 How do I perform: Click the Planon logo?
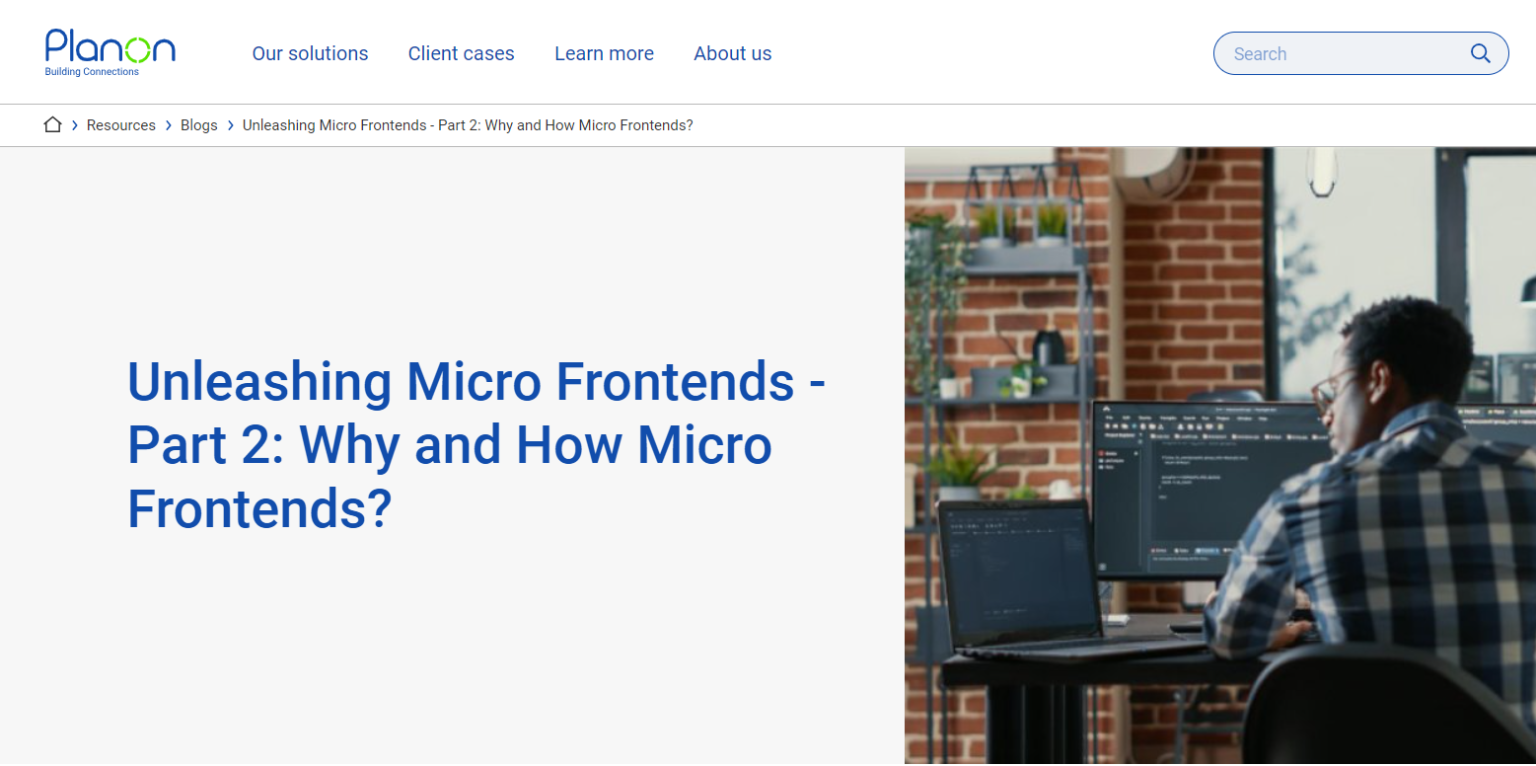(109, 48)
